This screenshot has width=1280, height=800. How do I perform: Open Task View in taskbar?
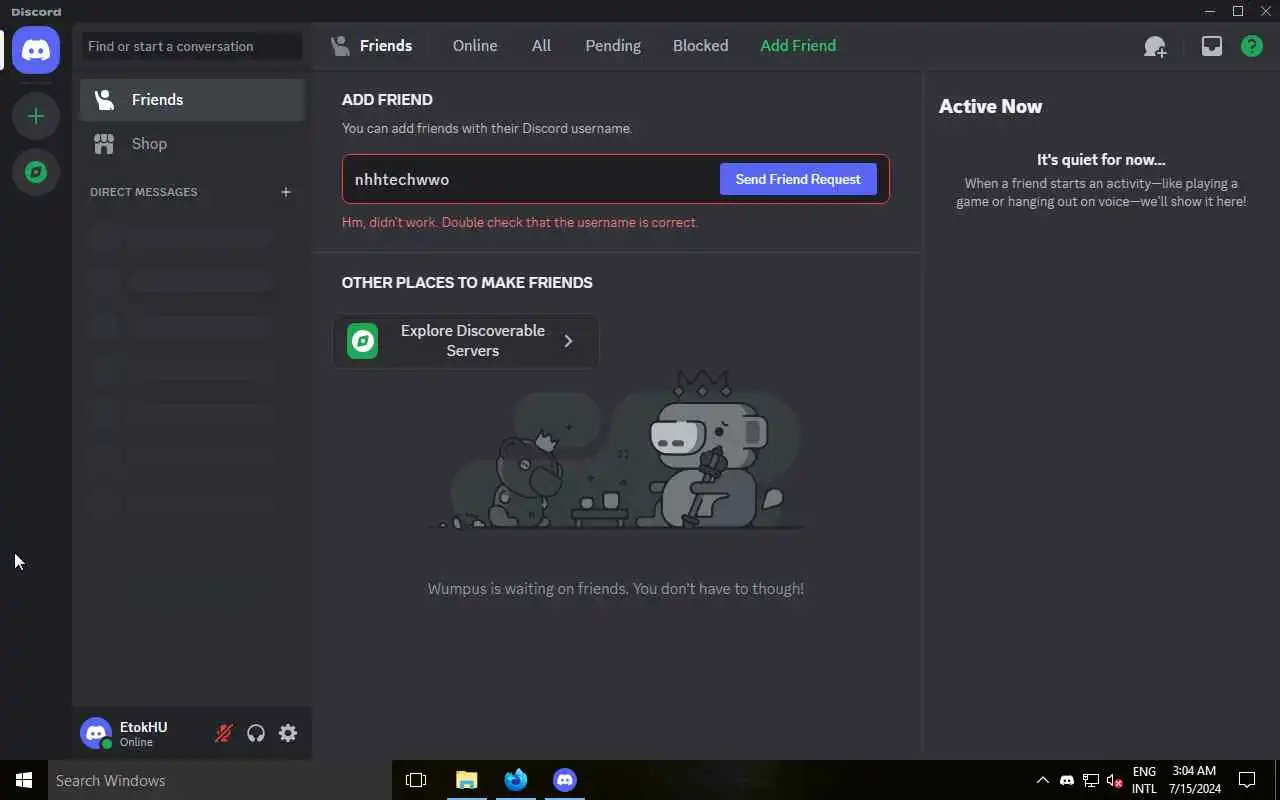tap(416, 780)
